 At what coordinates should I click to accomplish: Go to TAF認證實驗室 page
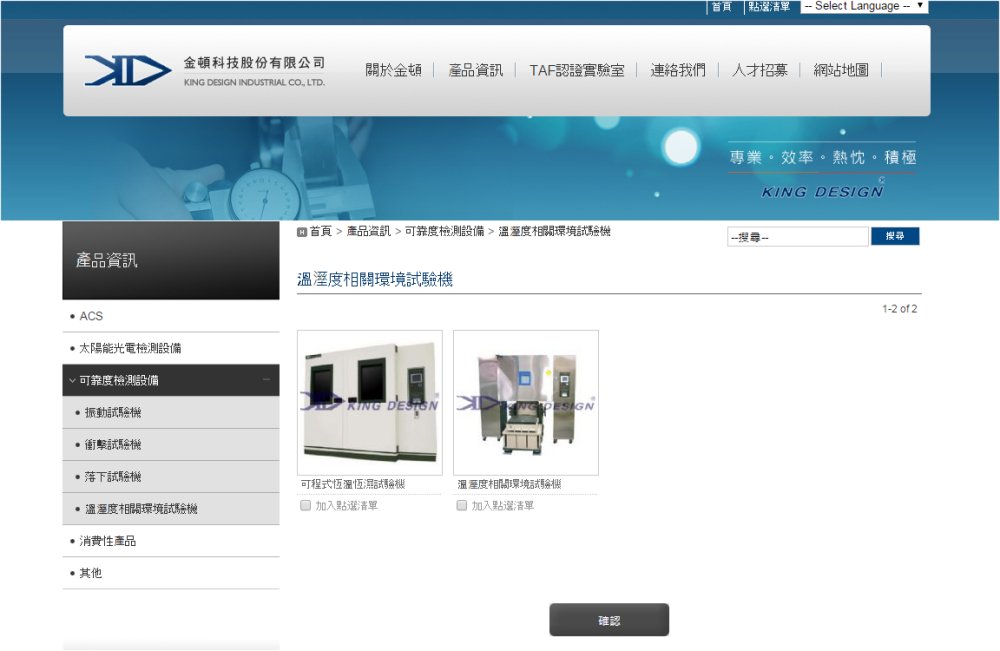pyautogui.click(x=577, y=70)
